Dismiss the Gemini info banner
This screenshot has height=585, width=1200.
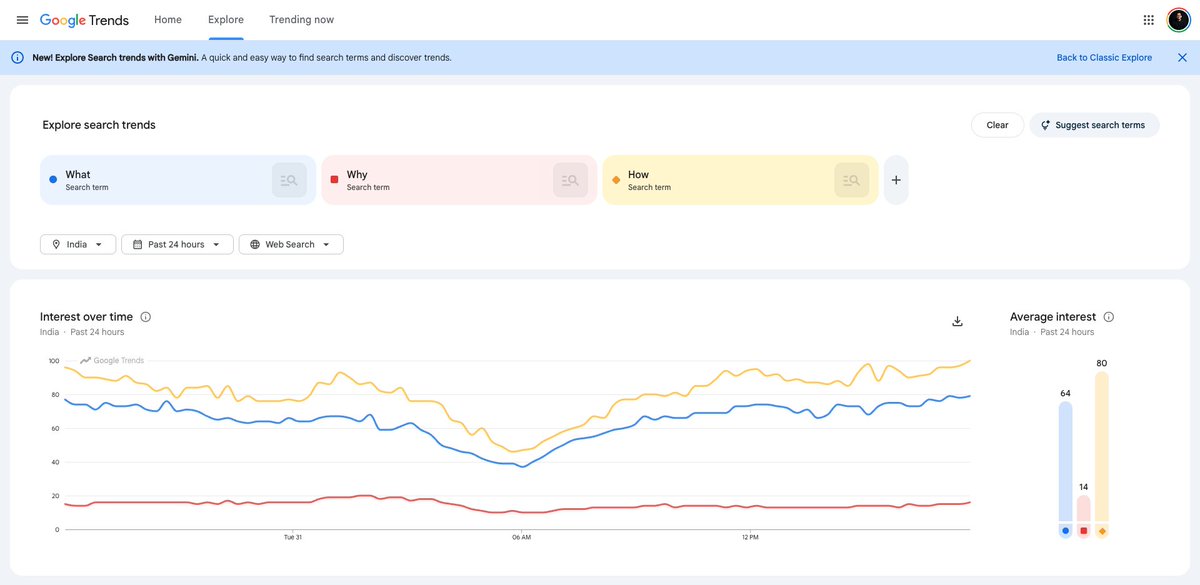click(x=1182, y=58)
